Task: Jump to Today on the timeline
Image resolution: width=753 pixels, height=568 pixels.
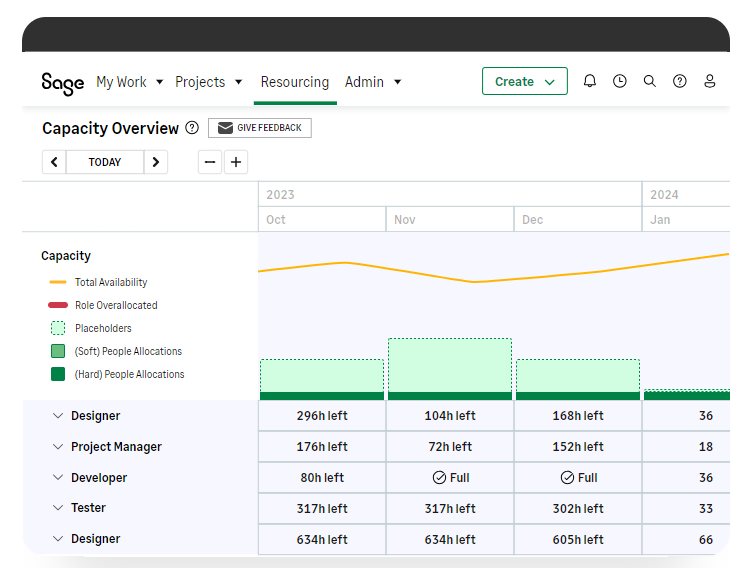Action: point(105,162)
